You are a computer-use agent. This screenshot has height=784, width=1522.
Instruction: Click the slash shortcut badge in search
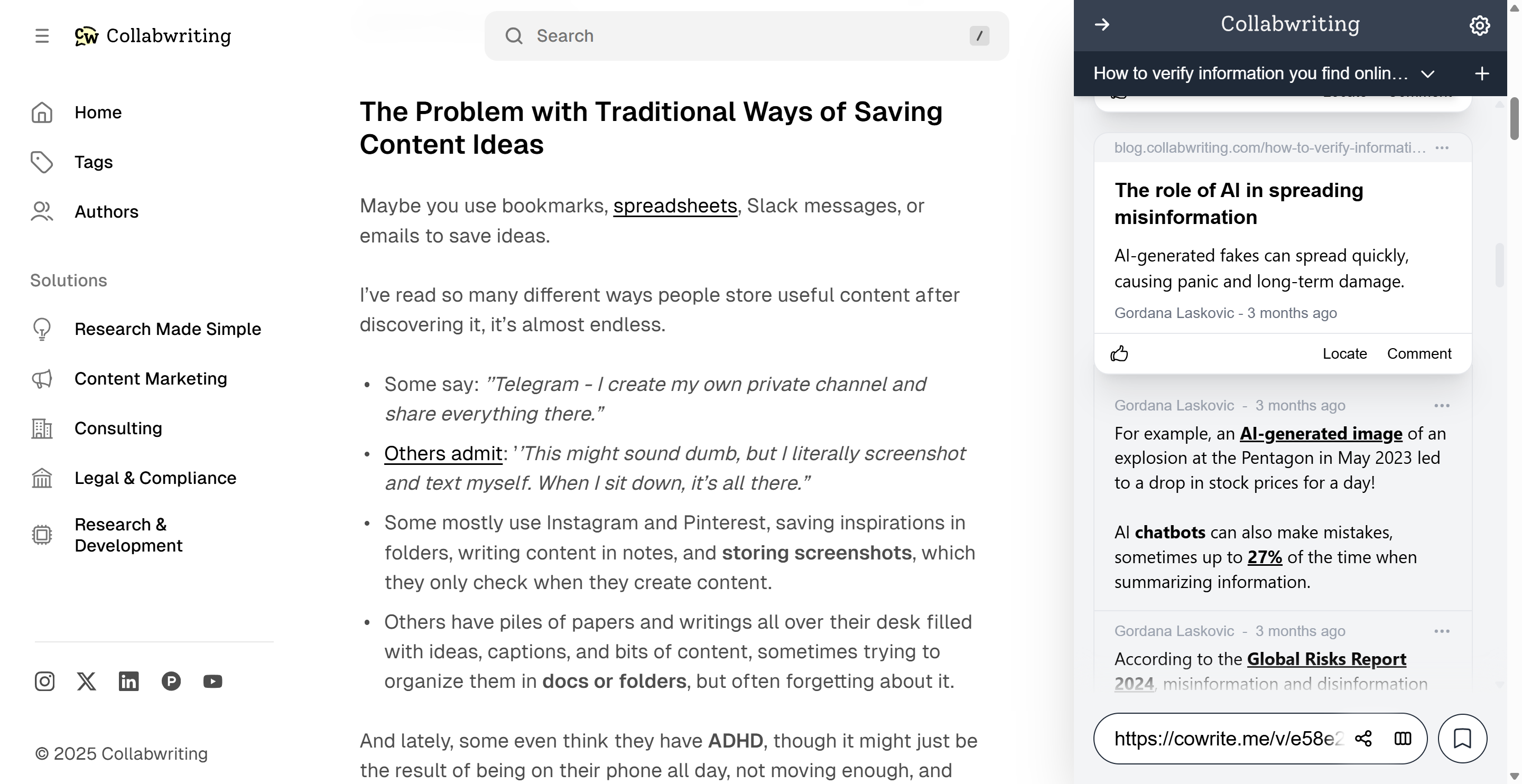[x=979, y=36]
